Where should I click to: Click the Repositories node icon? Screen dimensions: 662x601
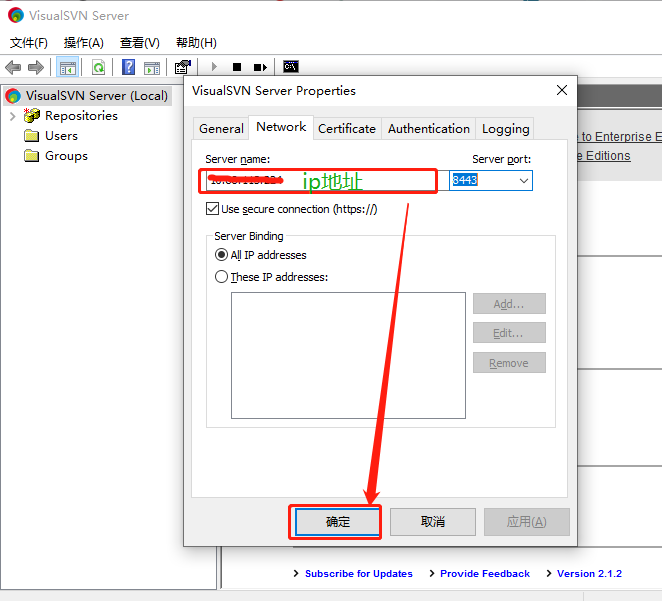[32, 115]
